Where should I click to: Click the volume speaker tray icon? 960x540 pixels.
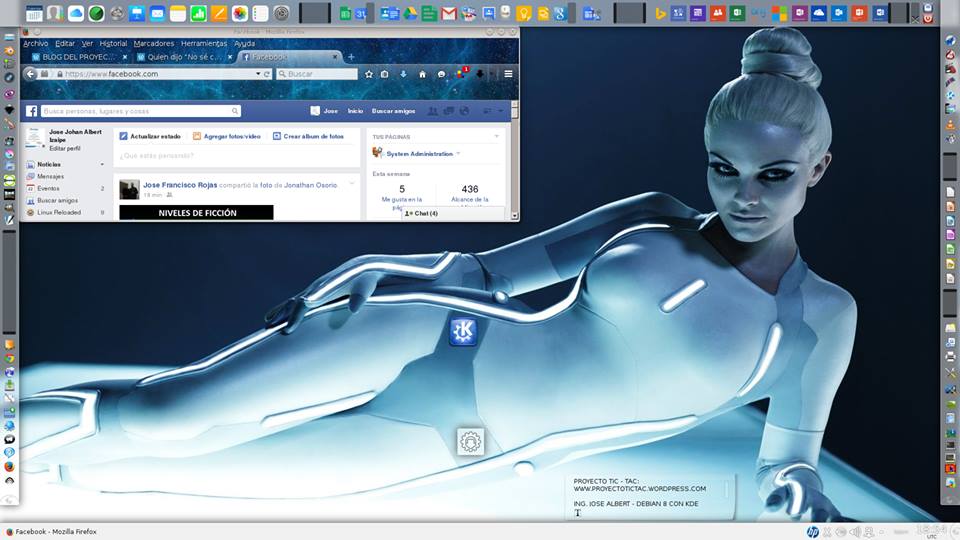point(855,532)
